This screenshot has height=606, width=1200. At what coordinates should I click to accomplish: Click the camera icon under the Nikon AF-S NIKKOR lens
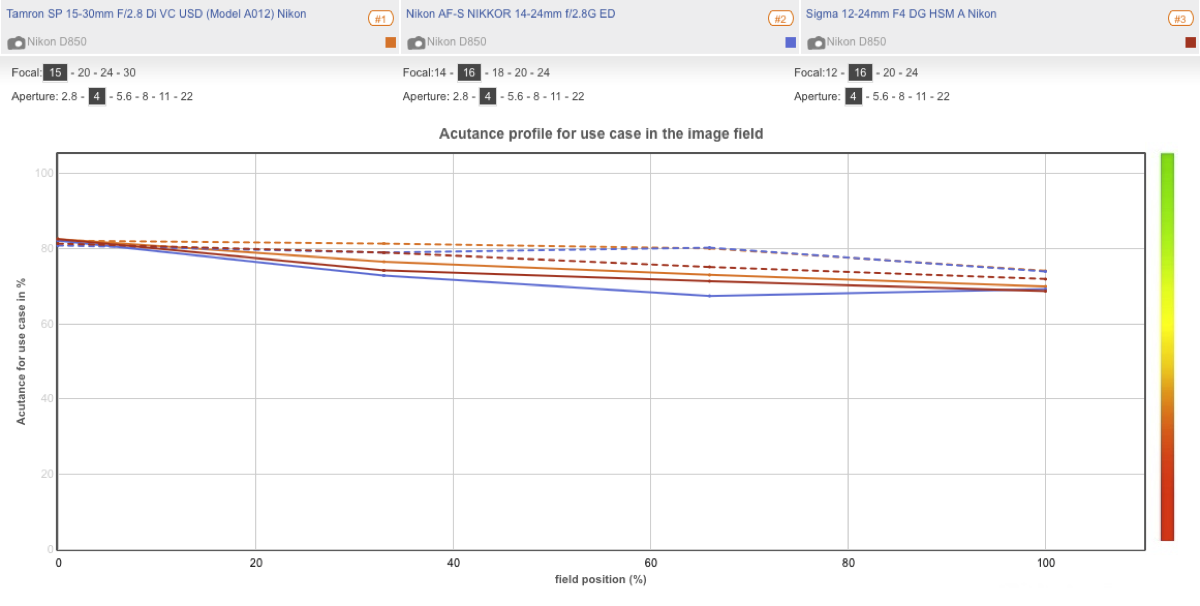pos(416,43)
